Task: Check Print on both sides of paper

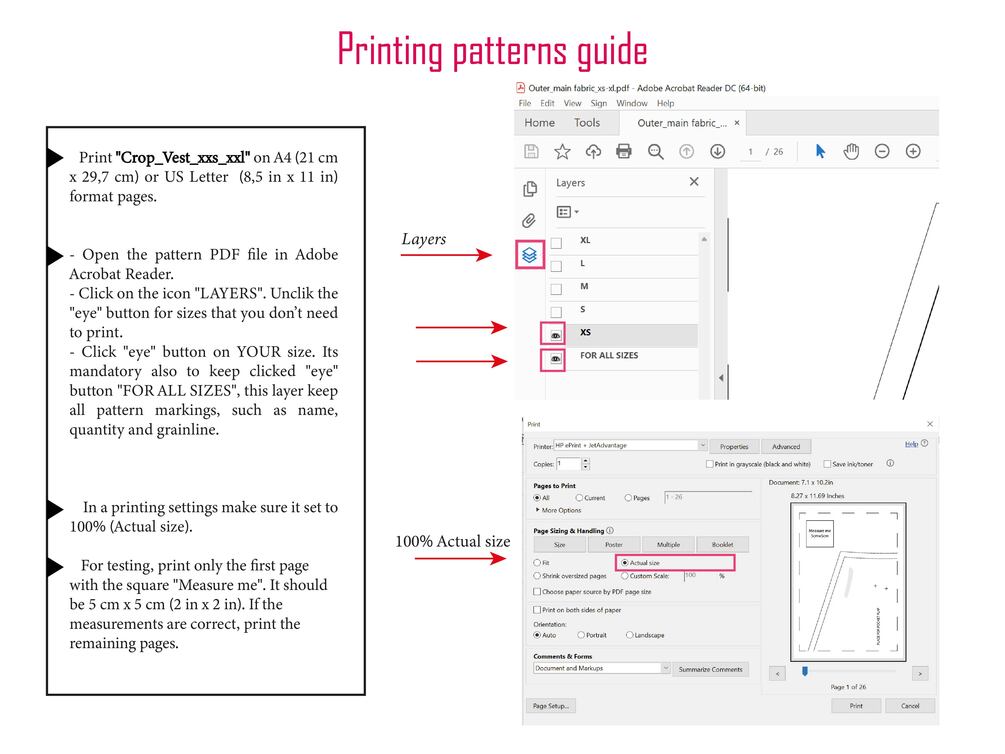Action: pyautogui.click(x=537, y=610)
